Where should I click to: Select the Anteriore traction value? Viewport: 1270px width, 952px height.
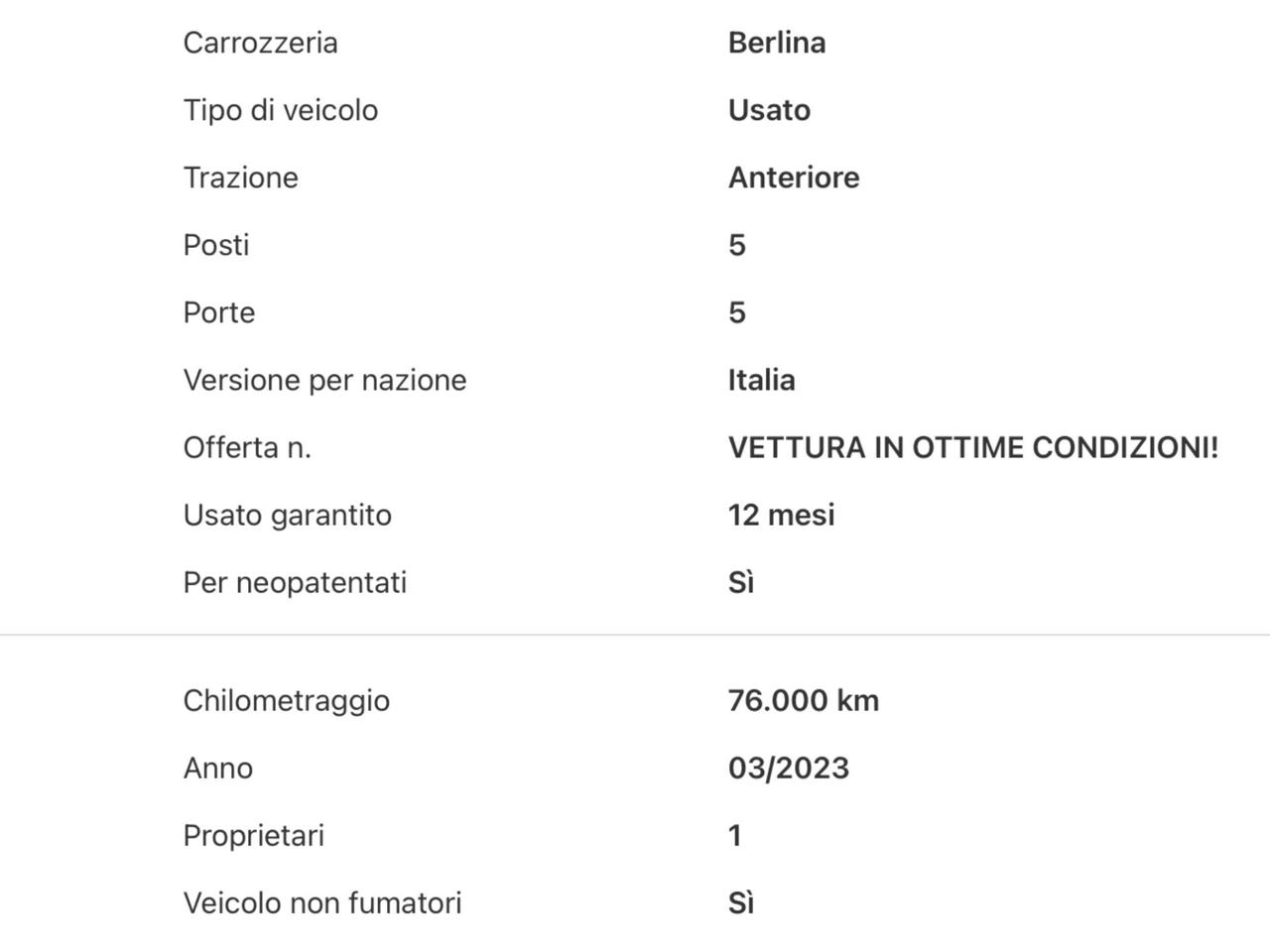[794, 178]
